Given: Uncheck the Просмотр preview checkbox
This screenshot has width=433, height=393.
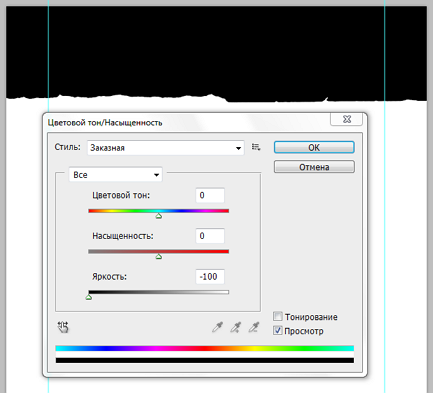Looking at the screenshot, I should pos(278,331).
